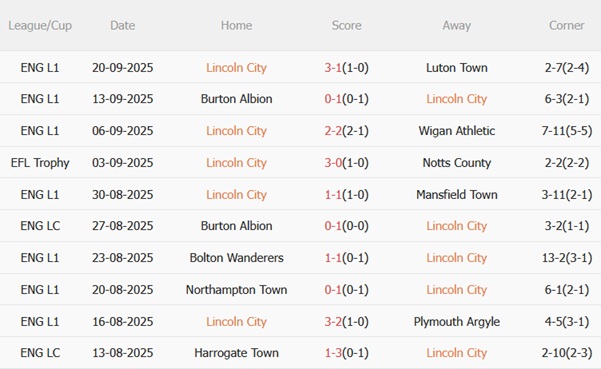The width and height of the screenshot is (601, 369).
Task: Click the 3-1(1-0) score versus Luton
Action: [346, 68]
